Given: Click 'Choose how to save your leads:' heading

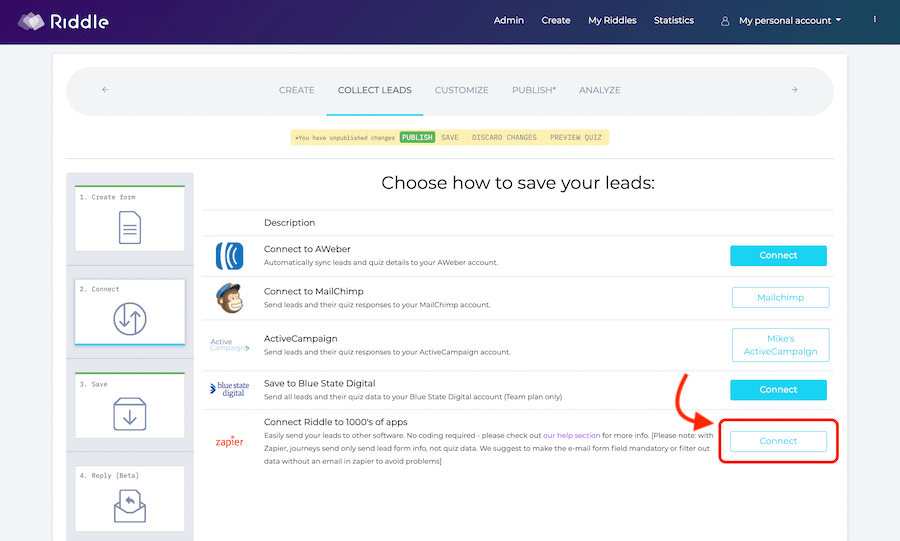Looking at the screenshot, I should pyautogui.click(x=518, y=183).
